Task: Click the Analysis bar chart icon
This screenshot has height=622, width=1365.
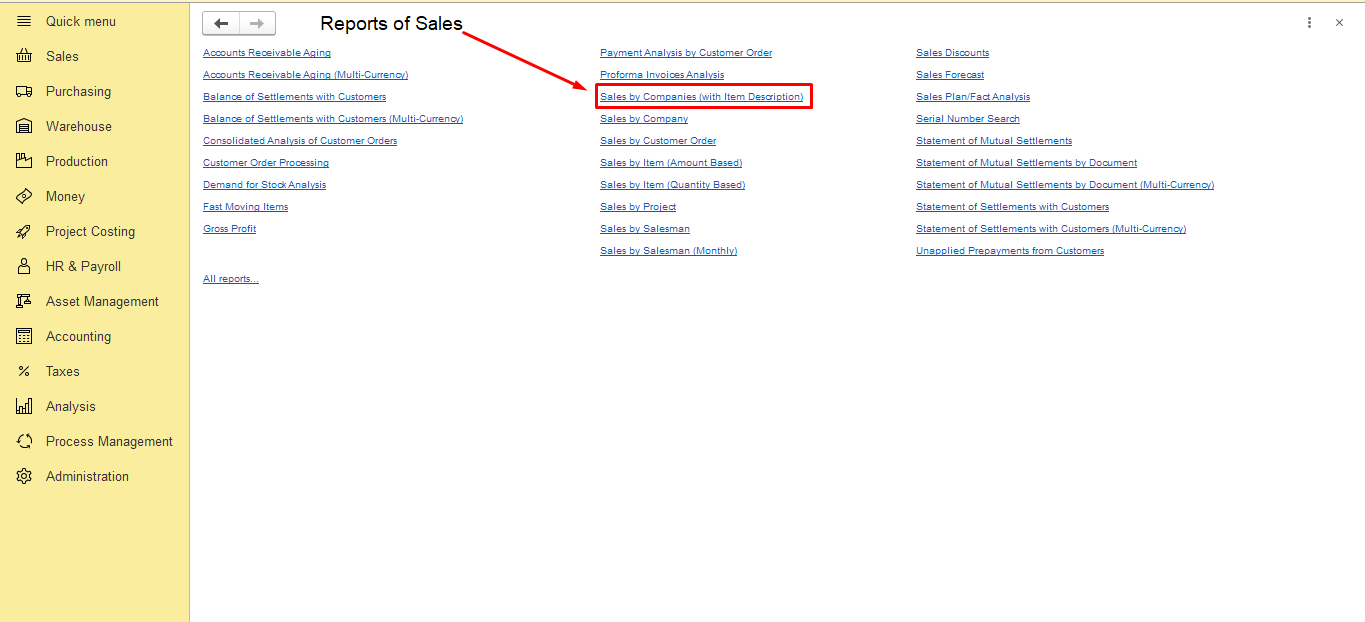Action: [24, 407]
